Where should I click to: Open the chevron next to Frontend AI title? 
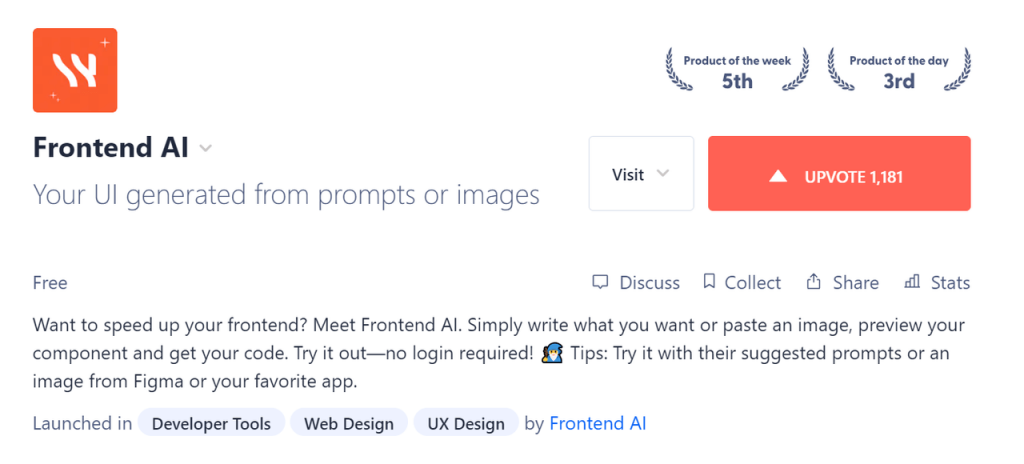(x=205, y=149)
